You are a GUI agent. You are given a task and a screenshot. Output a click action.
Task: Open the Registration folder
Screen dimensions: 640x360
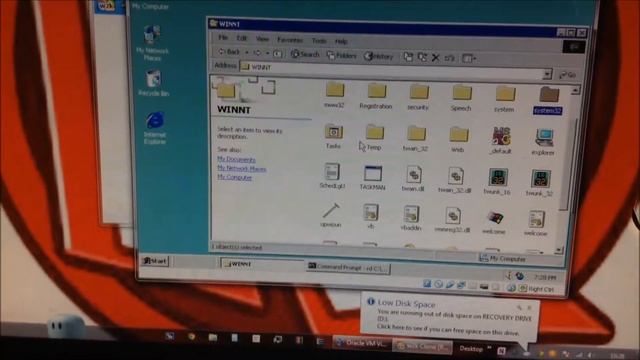tap(376, 96)
